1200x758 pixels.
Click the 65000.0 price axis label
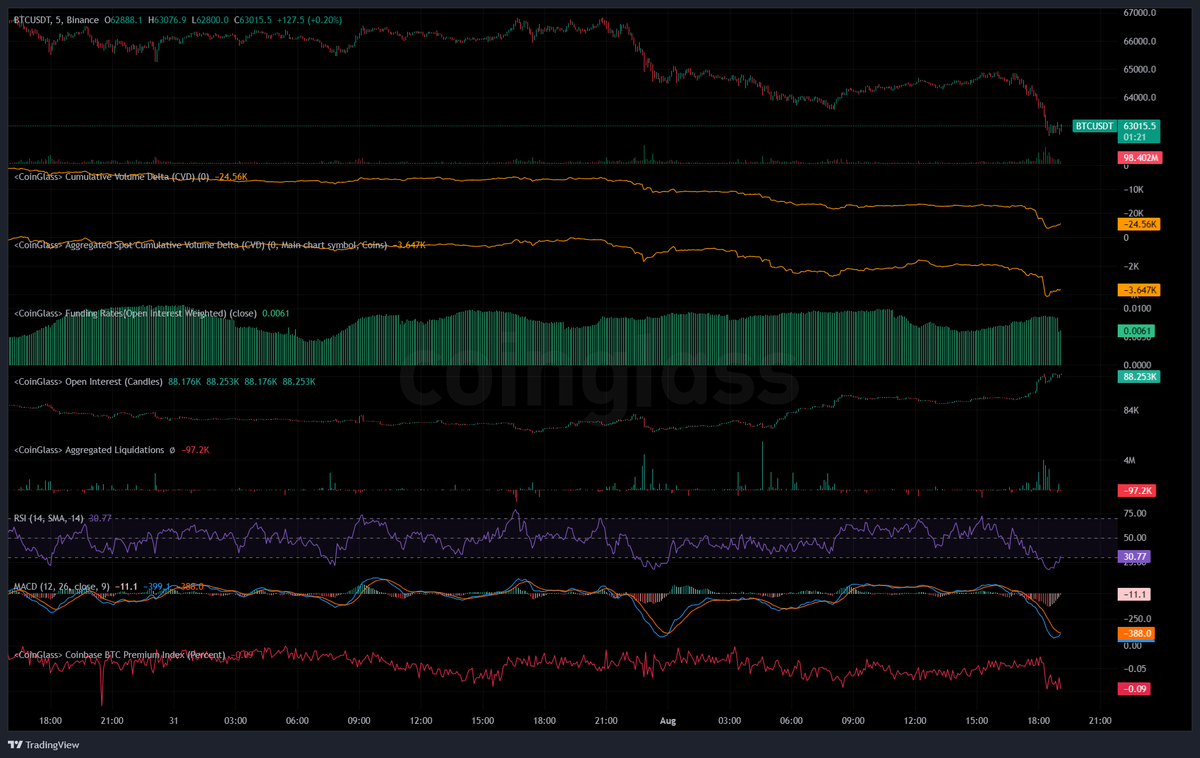[x=1140, y=70]
